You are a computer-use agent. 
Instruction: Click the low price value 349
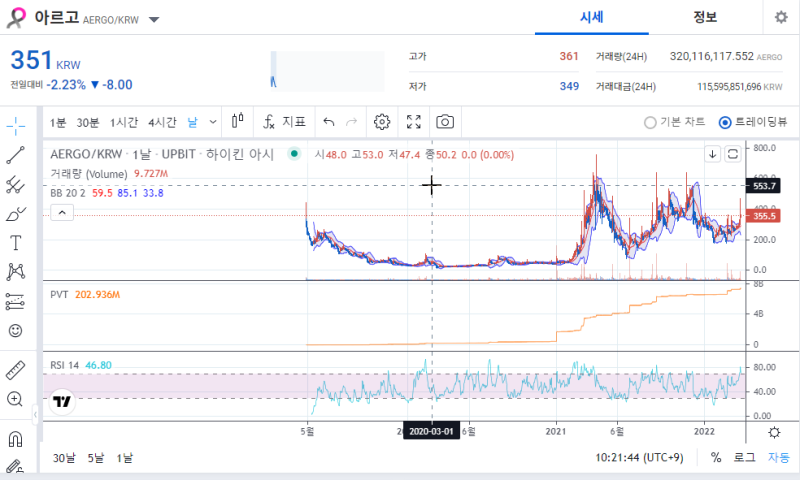point(569,86)
